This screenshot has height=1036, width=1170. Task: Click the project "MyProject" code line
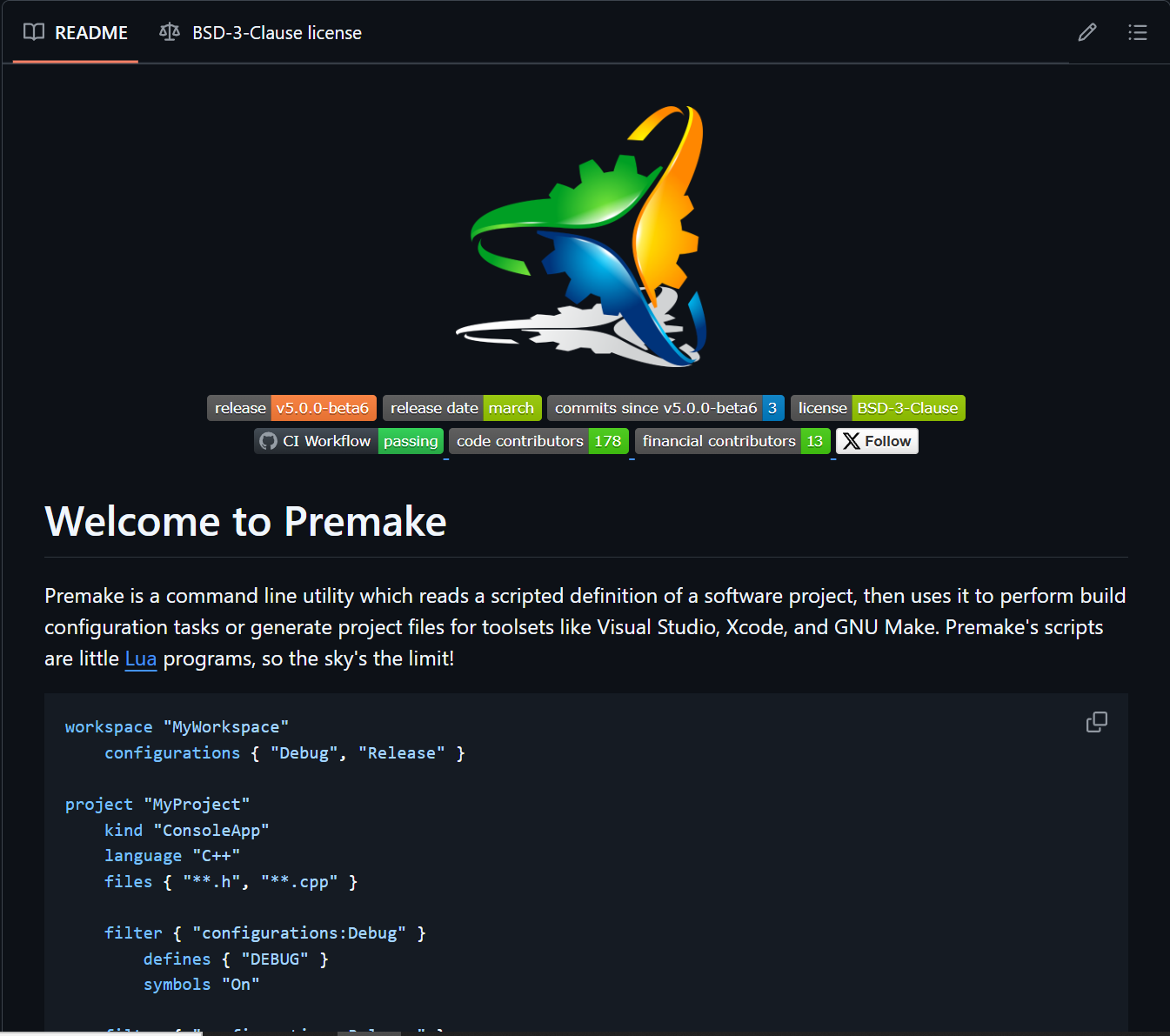[157, 805]
